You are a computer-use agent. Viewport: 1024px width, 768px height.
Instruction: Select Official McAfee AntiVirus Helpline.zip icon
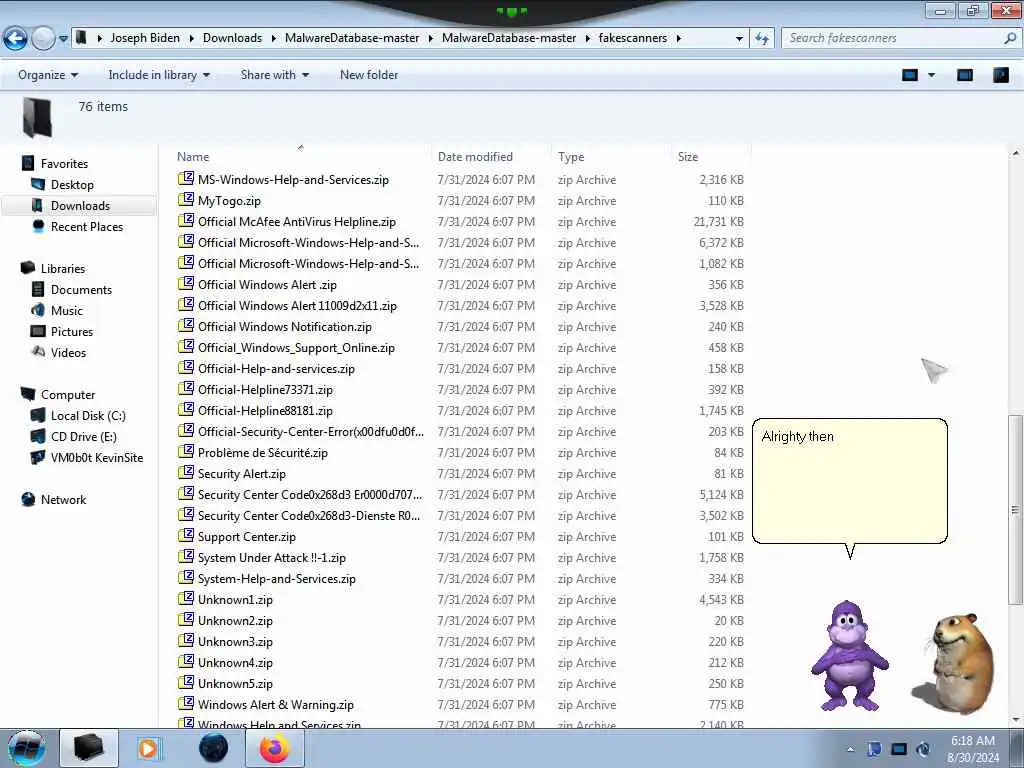tap(186, 220)
